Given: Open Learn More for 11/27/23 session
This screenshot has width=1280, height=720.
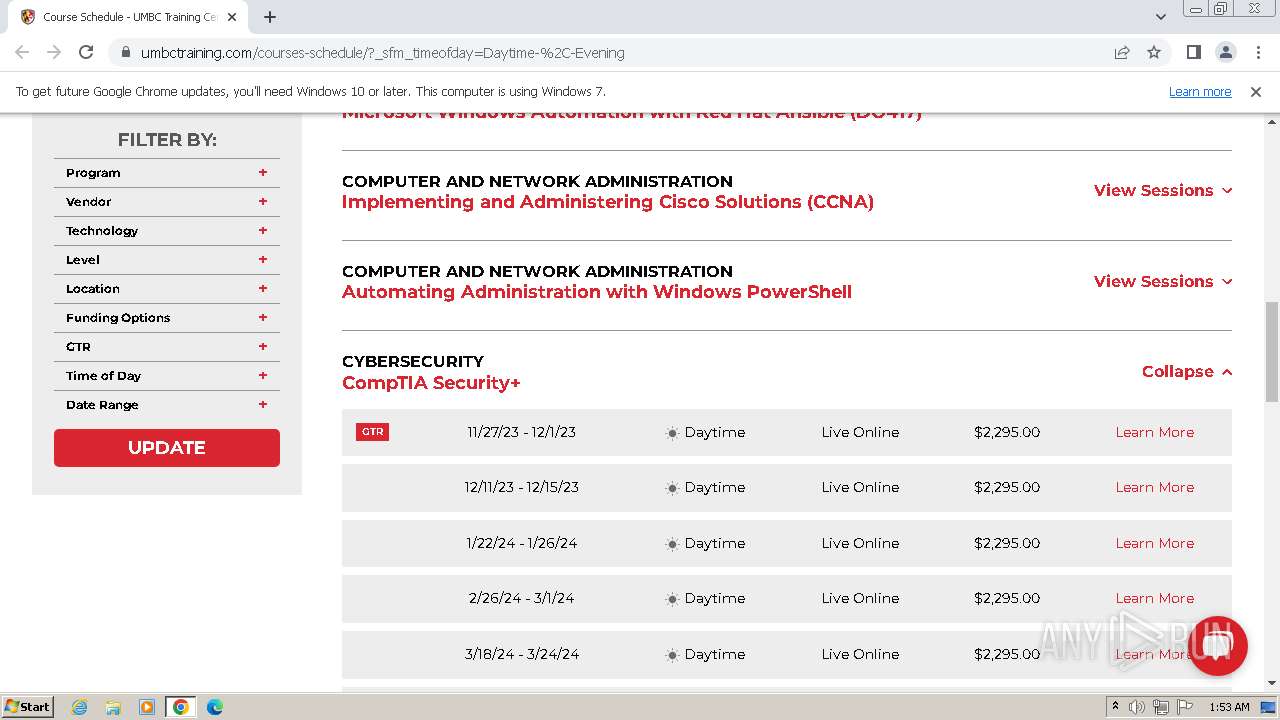Looking at the screenshot, I should pos(1155,432).
